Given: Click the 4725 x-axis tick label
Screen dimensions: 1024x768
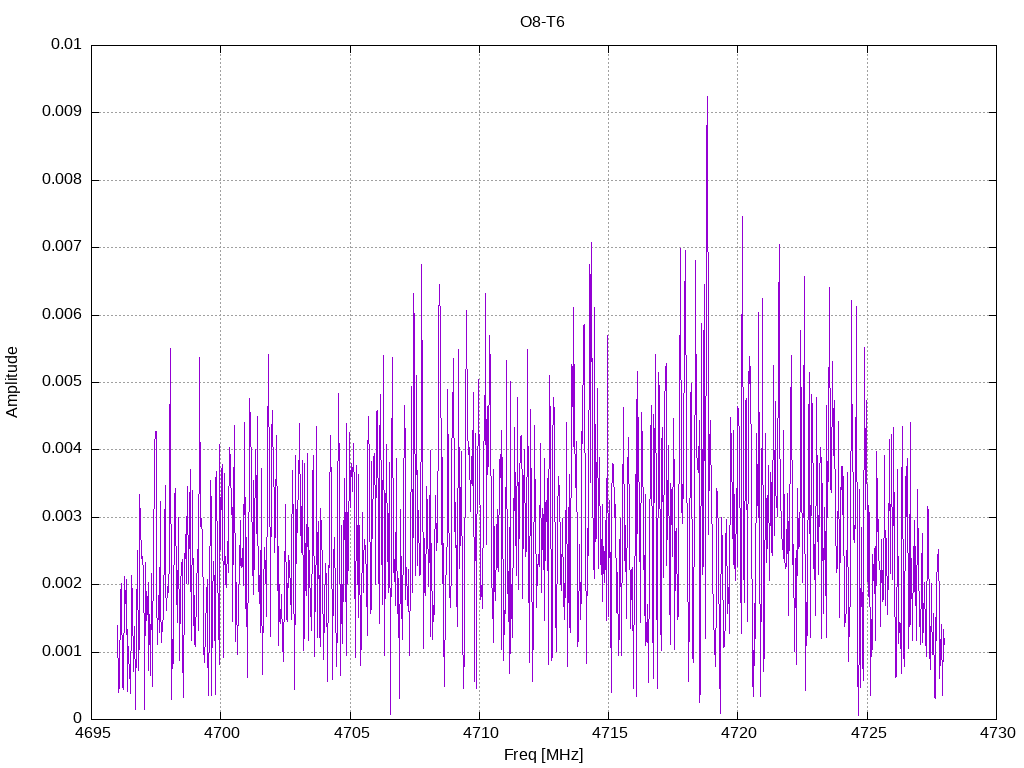Looking at the screenshot, I should point(868,733).
